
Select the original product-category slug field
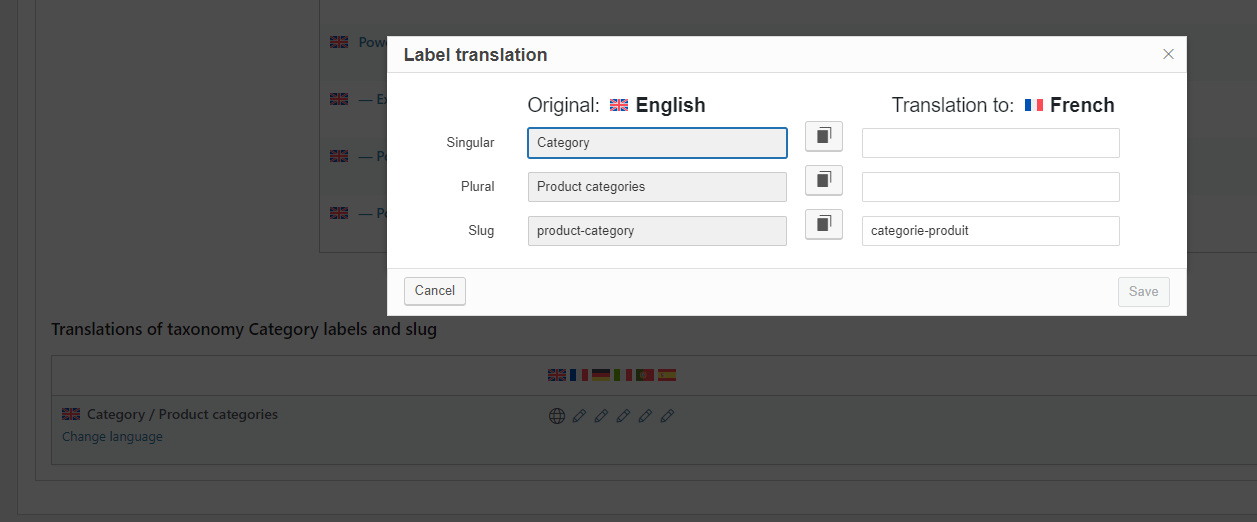(657, 231)
